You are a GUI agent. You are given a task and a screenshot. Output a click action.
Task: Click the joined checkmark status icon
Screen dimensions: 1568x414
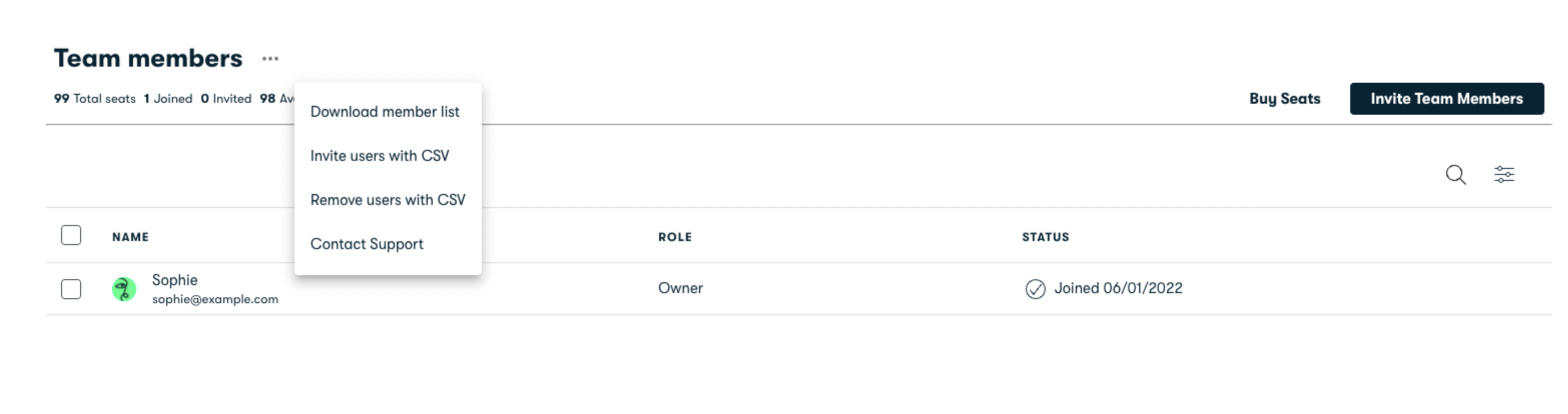[1035, 289]
